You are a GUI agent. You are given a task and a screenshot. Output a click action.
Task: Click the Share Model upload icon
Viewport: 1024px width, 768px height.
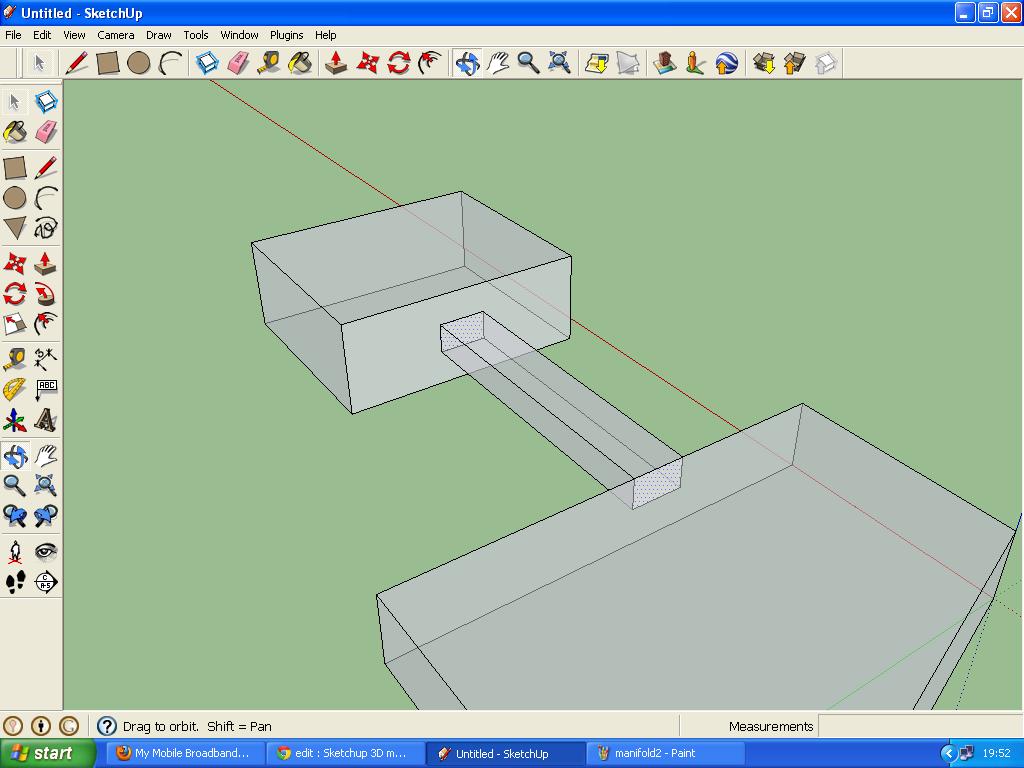click(x=794, y=63)
